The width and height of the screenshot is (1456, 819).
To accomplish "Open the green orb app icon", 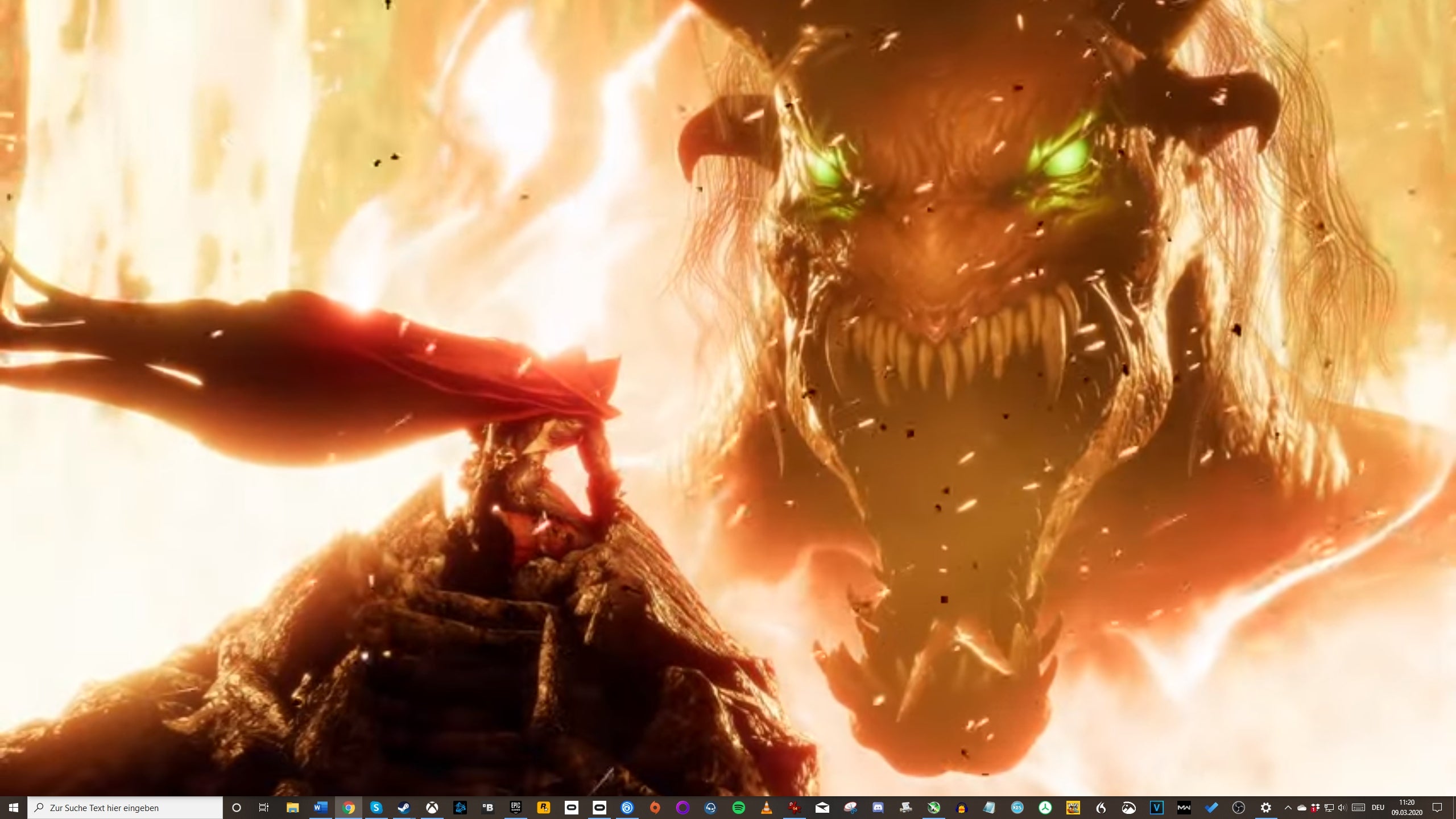I will tap(934, 808).
